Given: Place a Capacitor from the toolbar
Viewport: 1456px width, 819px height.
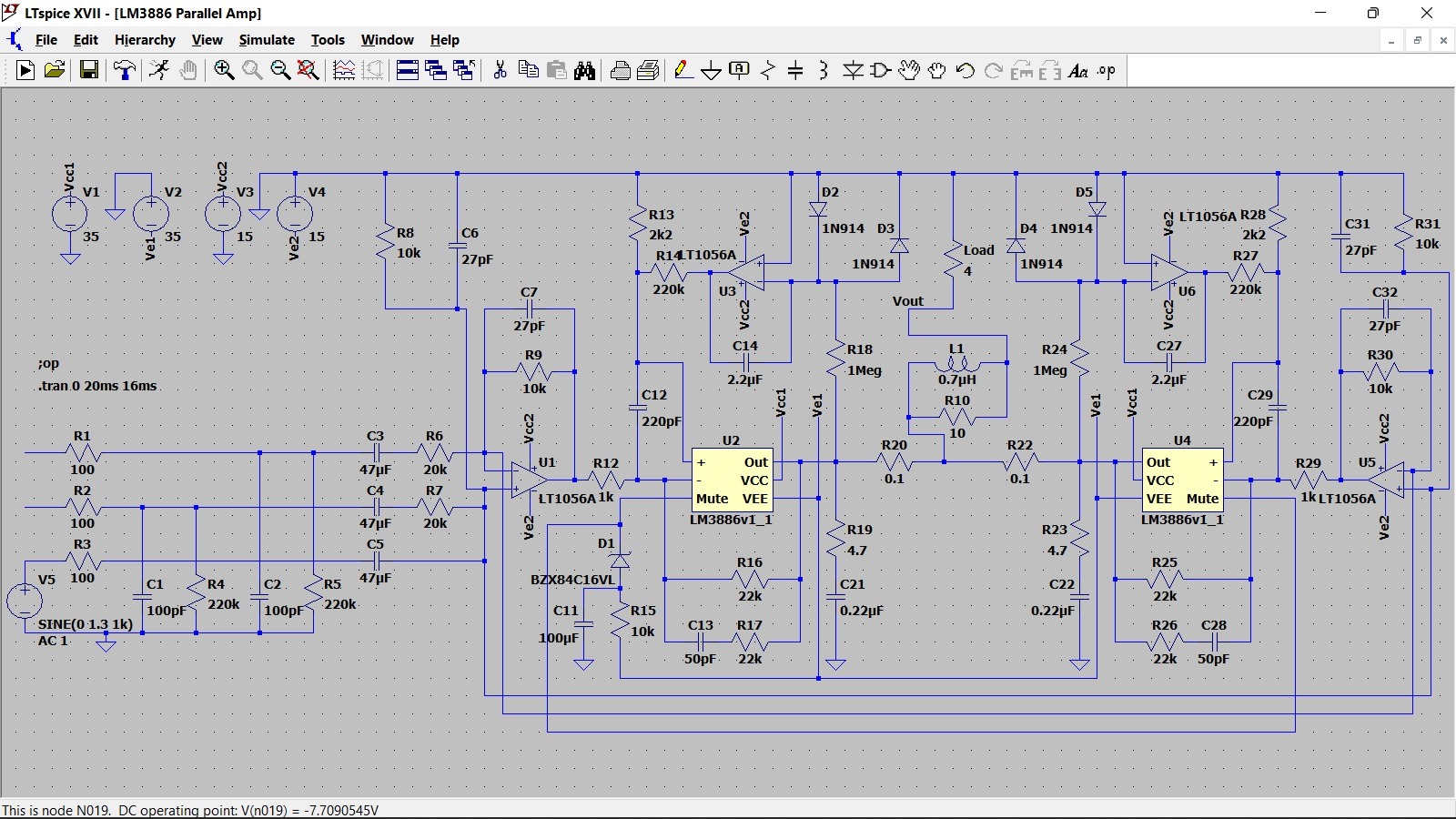Looking at the screenshot, I should 796,70.
